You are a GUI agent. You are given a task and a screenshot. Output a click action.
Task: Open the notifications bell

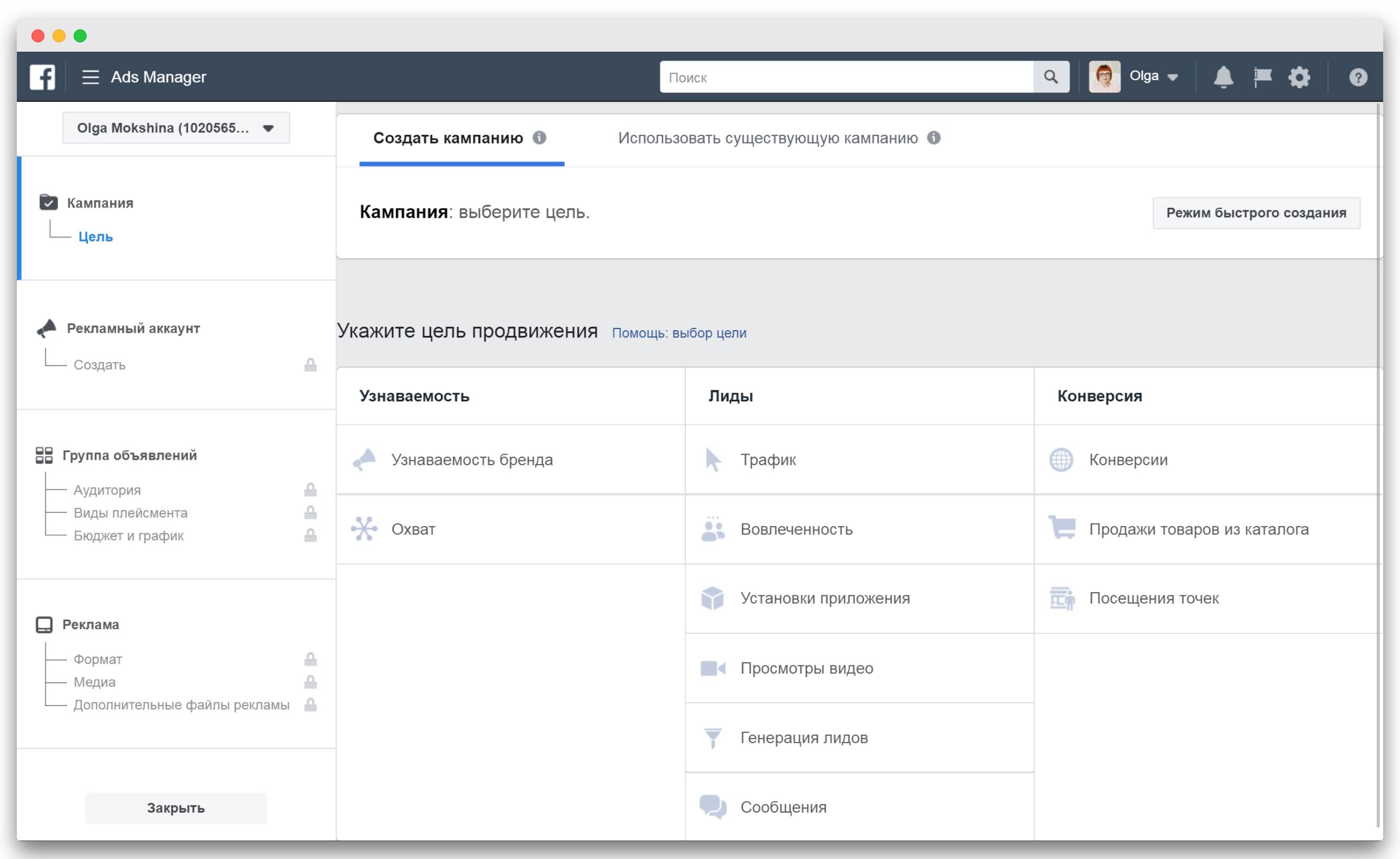pyautogui.click(x=1223, y=77)
